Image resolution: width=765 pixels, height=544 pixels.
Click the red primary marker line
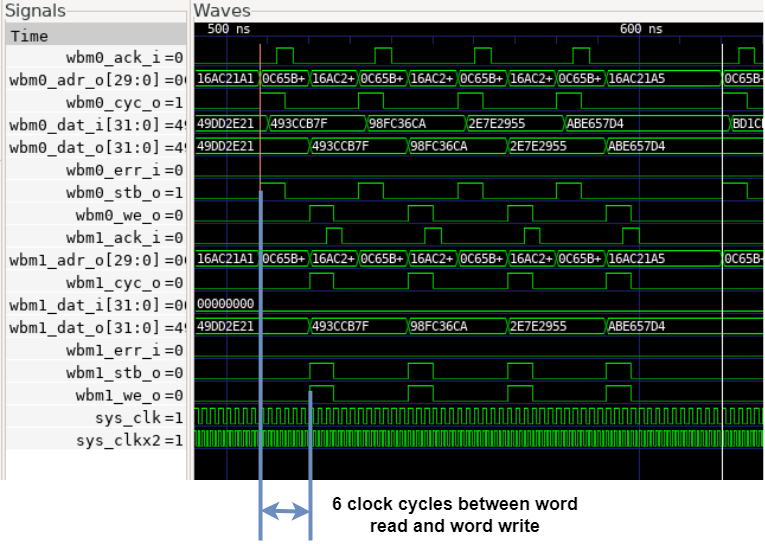pyautogui.click(x=260, y=117)
